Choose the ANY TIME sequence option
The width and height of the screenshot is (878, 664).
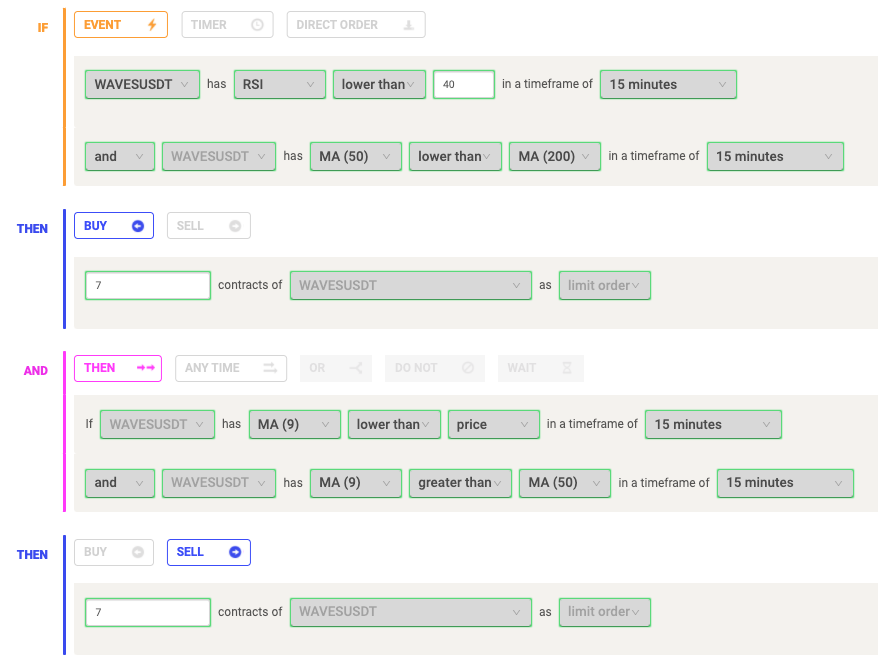pos(231,368)
